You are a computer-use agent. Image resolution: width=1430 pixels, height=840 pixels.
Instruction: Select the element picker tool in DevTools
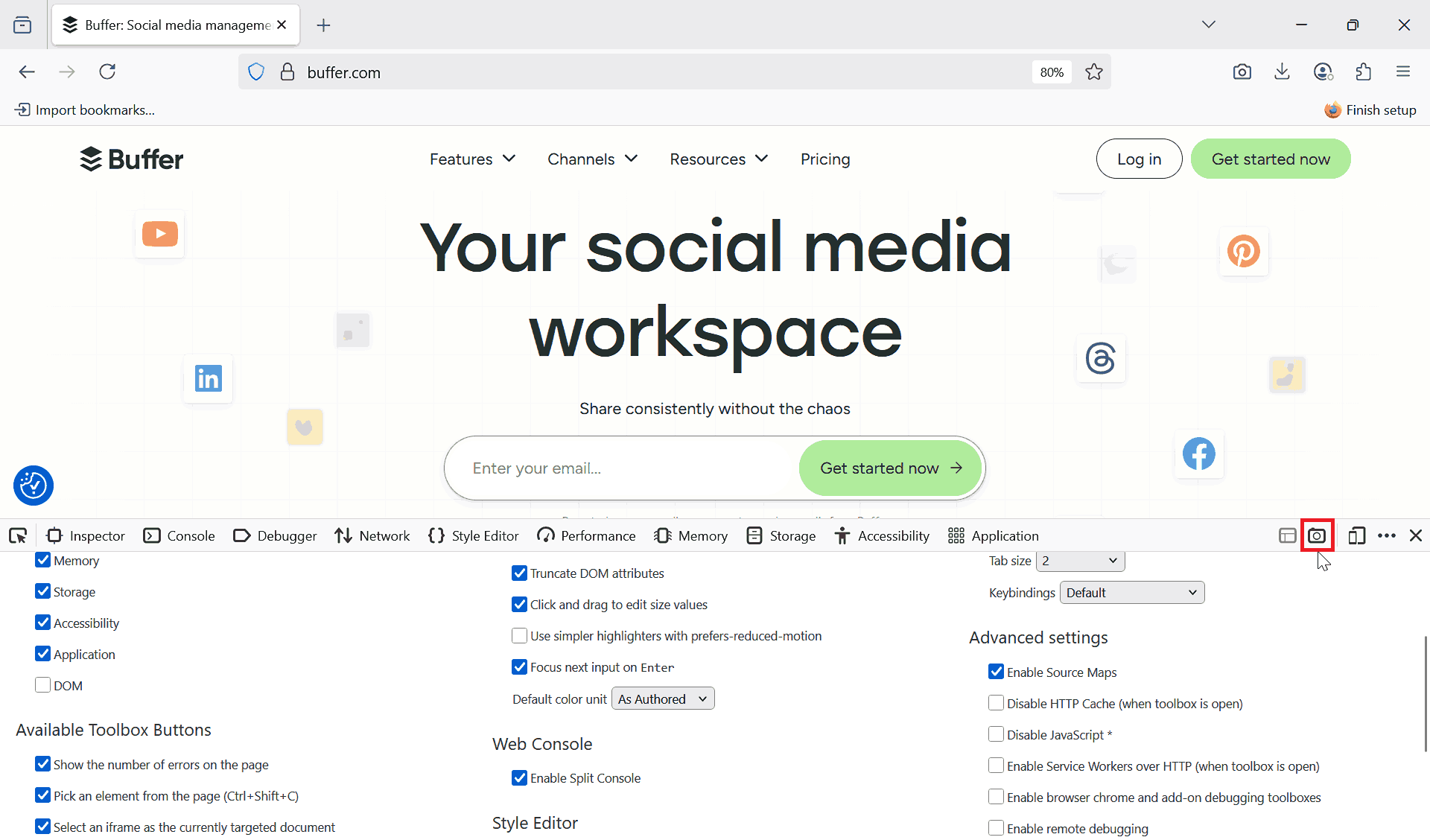(x=17, y=535)
